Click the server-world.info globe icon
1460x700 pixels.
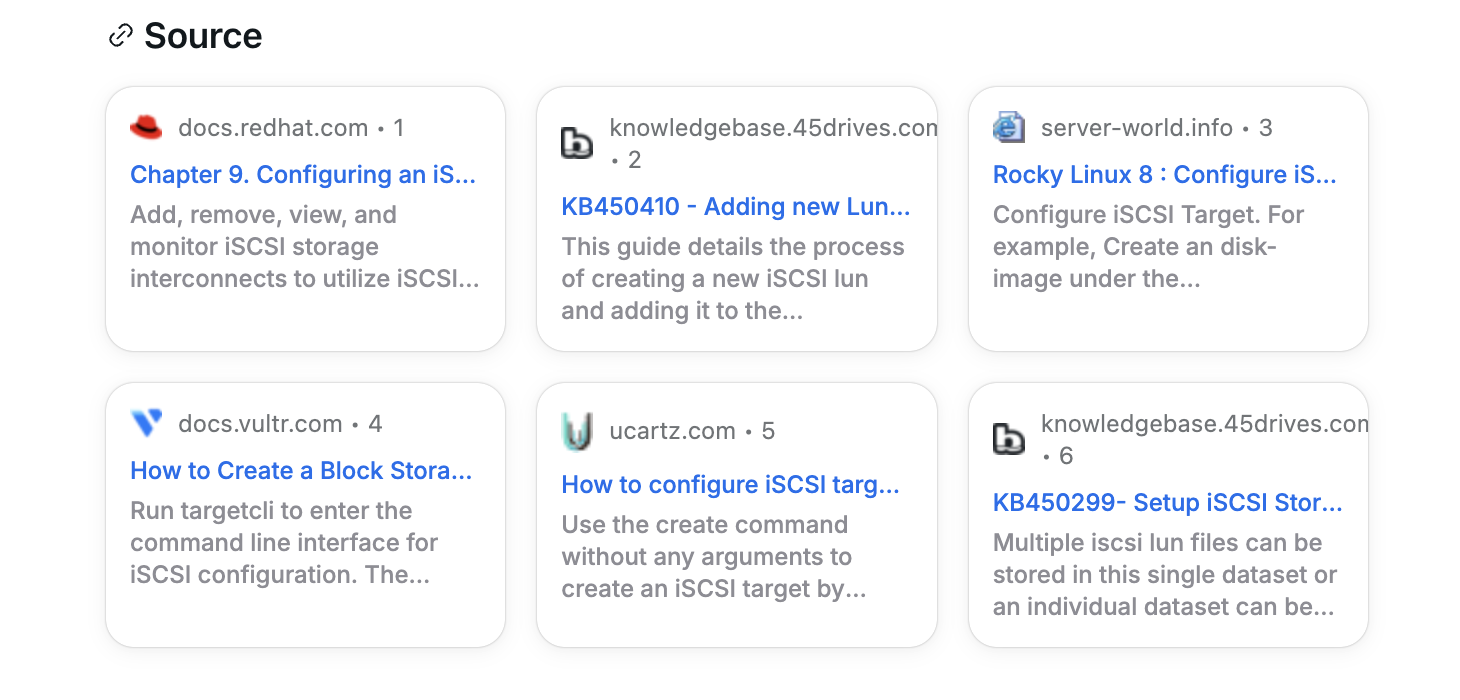1009,128
